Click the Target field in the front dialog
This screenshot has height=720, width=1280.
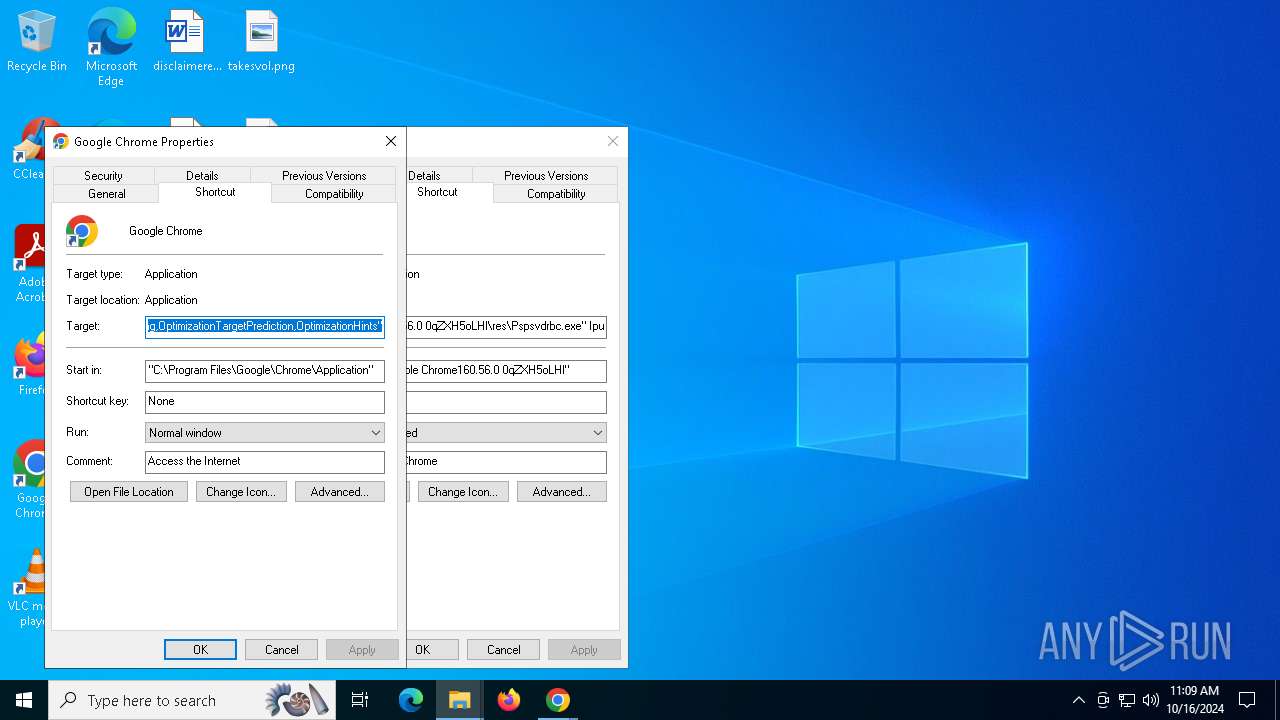pos(265,326)
